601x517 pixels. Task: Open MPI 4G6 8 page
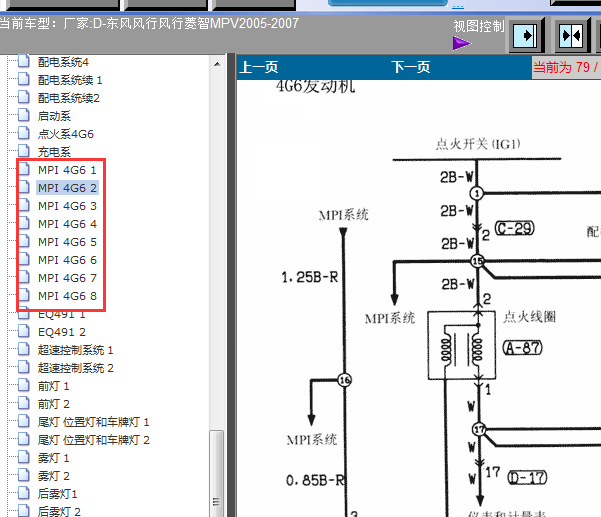pyautogui.click(x=67, y=296)
